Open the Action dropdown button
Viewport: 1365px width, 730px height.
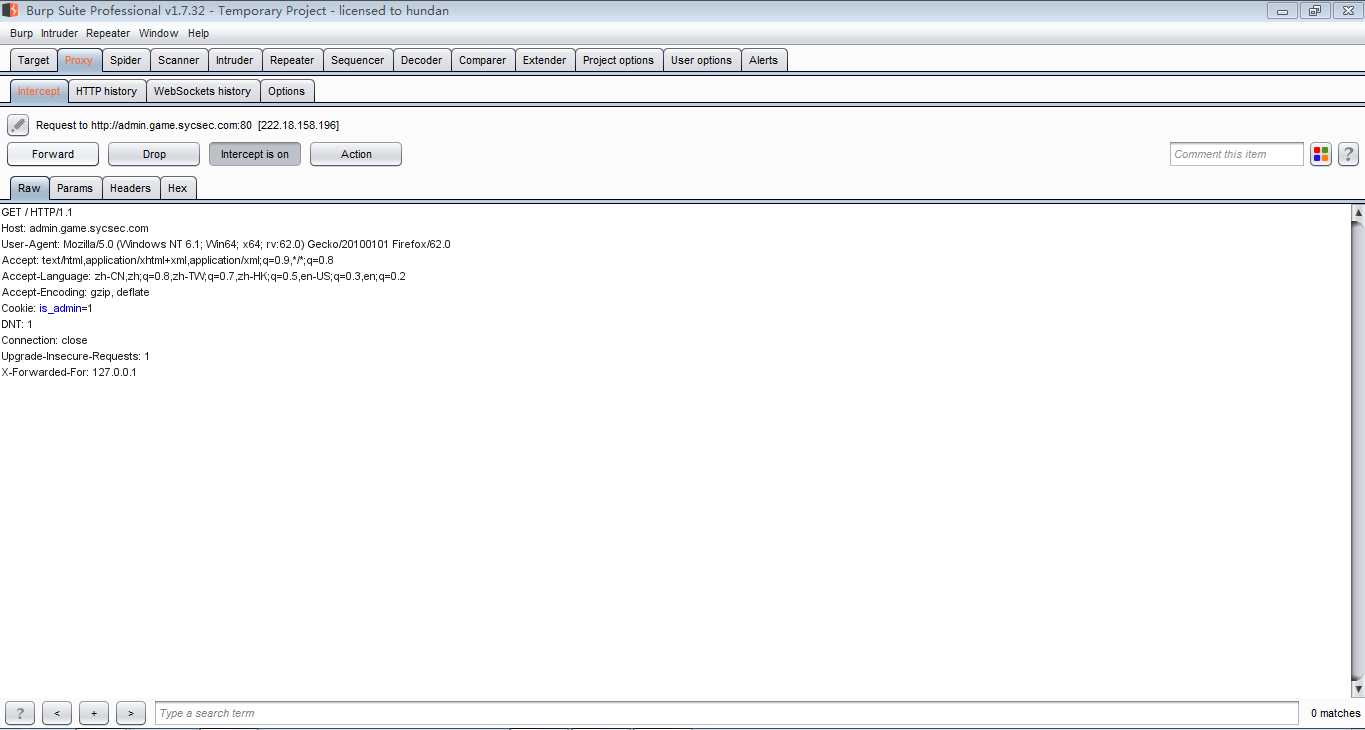356,154
